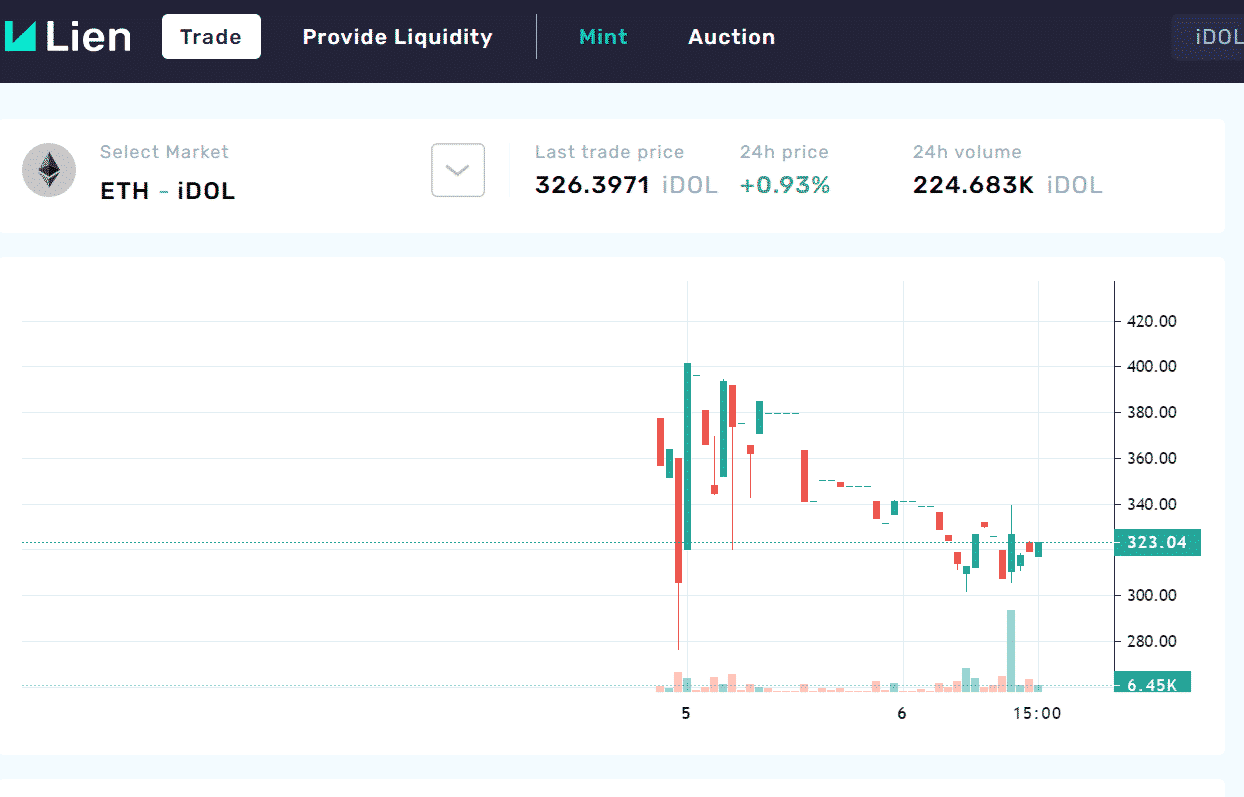Click the 380.00 price axis label
Image resolution: width=1244 pixels, height=797 pixels.
1151,412
